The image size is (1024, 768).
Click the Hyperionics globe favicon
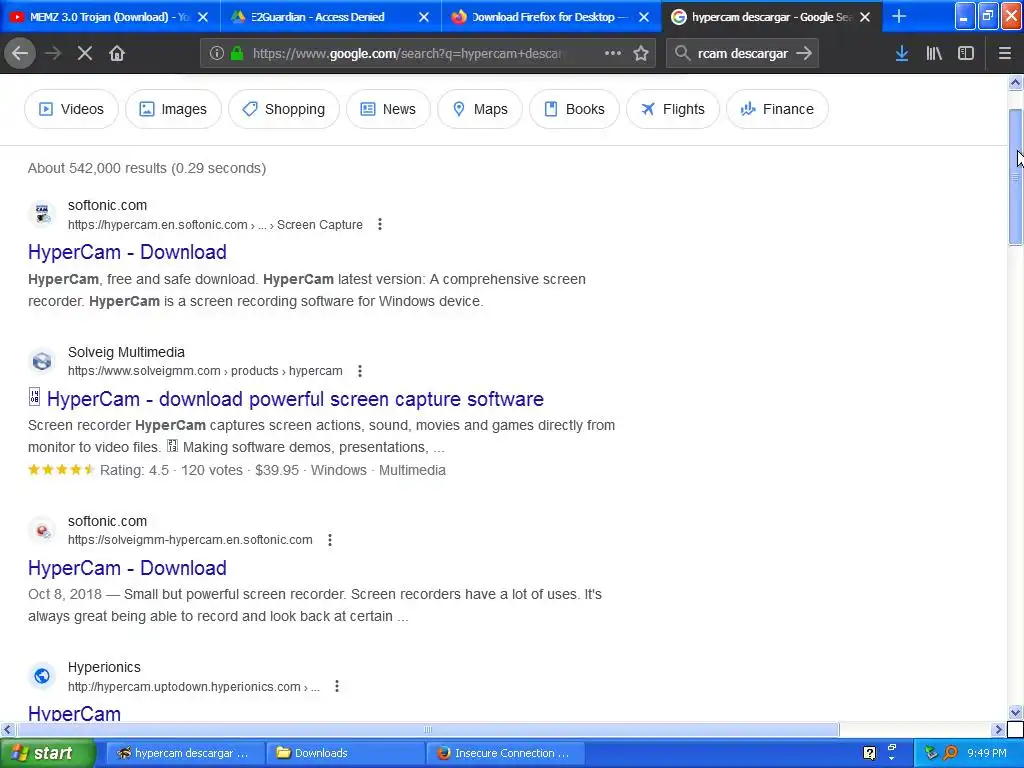(42, 676)
